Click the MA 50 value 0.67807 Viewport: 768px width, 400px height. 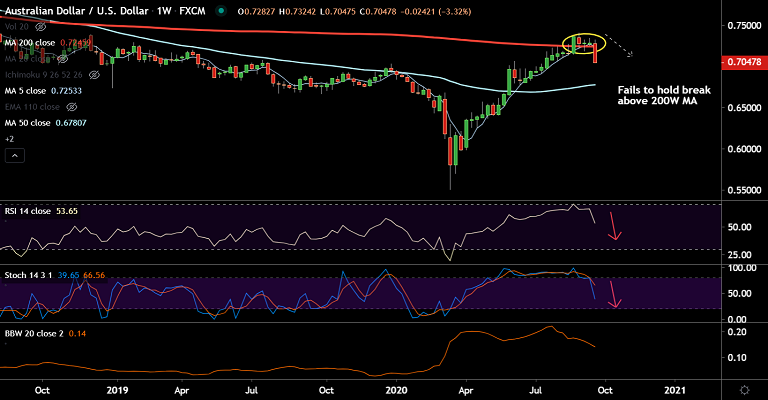71,123
